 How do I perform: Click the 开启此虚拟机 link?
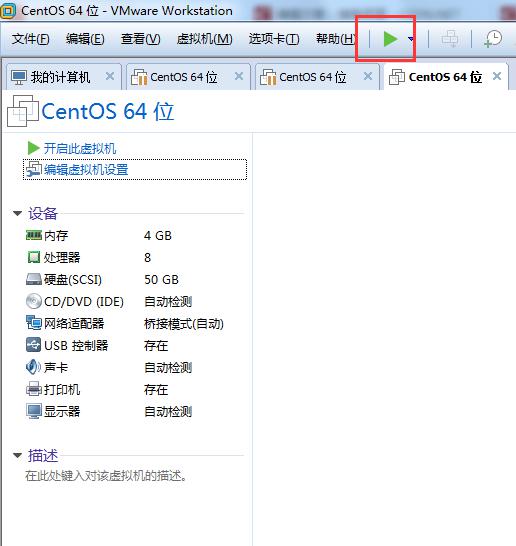(x=80, y=149)
